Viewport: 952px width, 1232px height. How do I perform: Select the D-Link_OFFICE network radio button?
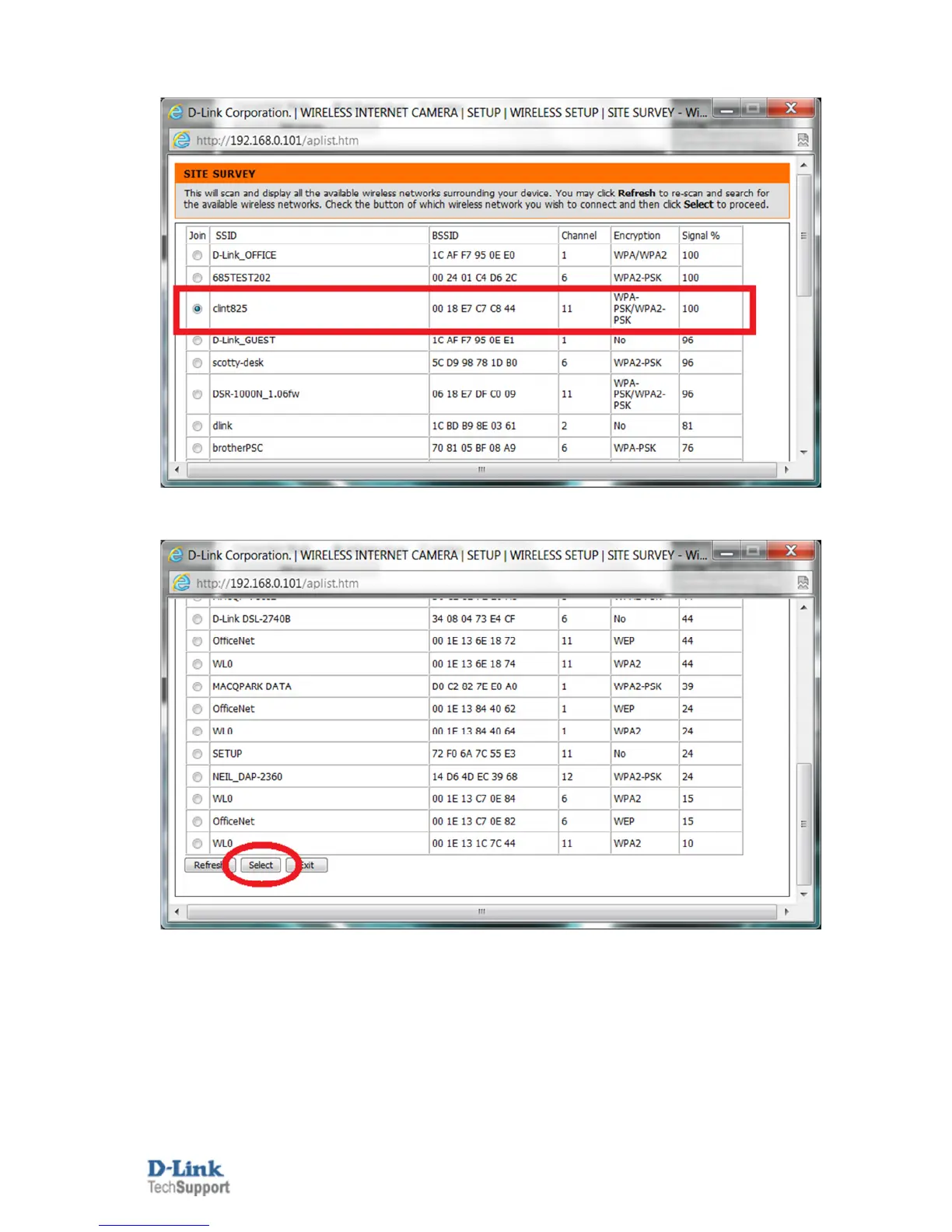coord(198,255)
